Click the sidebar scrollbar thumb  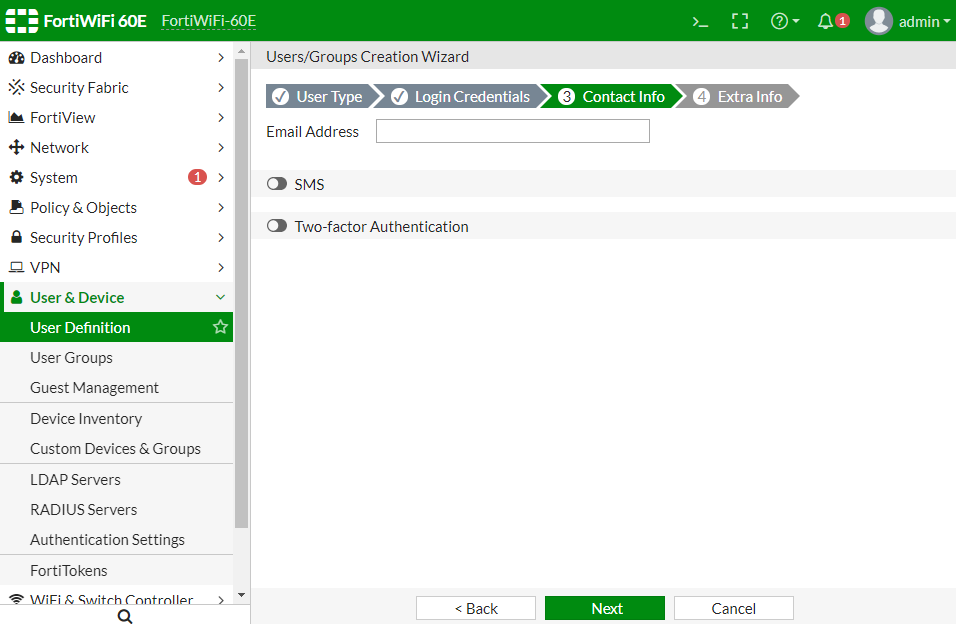point(241,293)
